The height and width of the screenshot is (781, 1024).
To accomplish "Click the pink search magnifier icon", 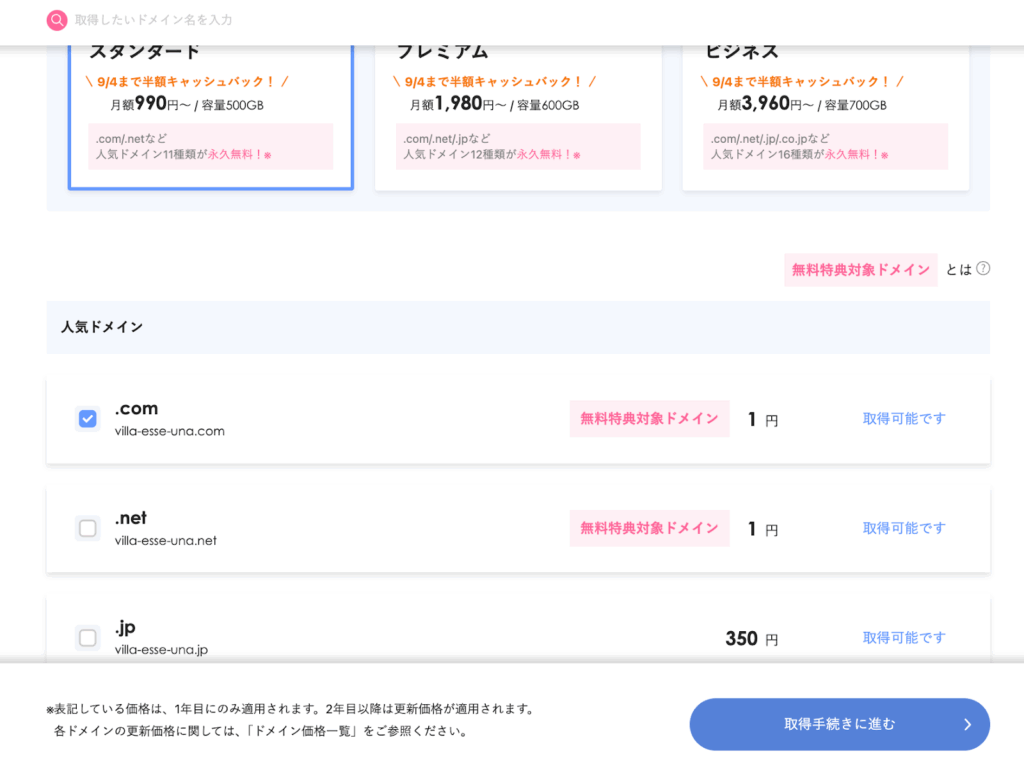I will tap(57, 20).
